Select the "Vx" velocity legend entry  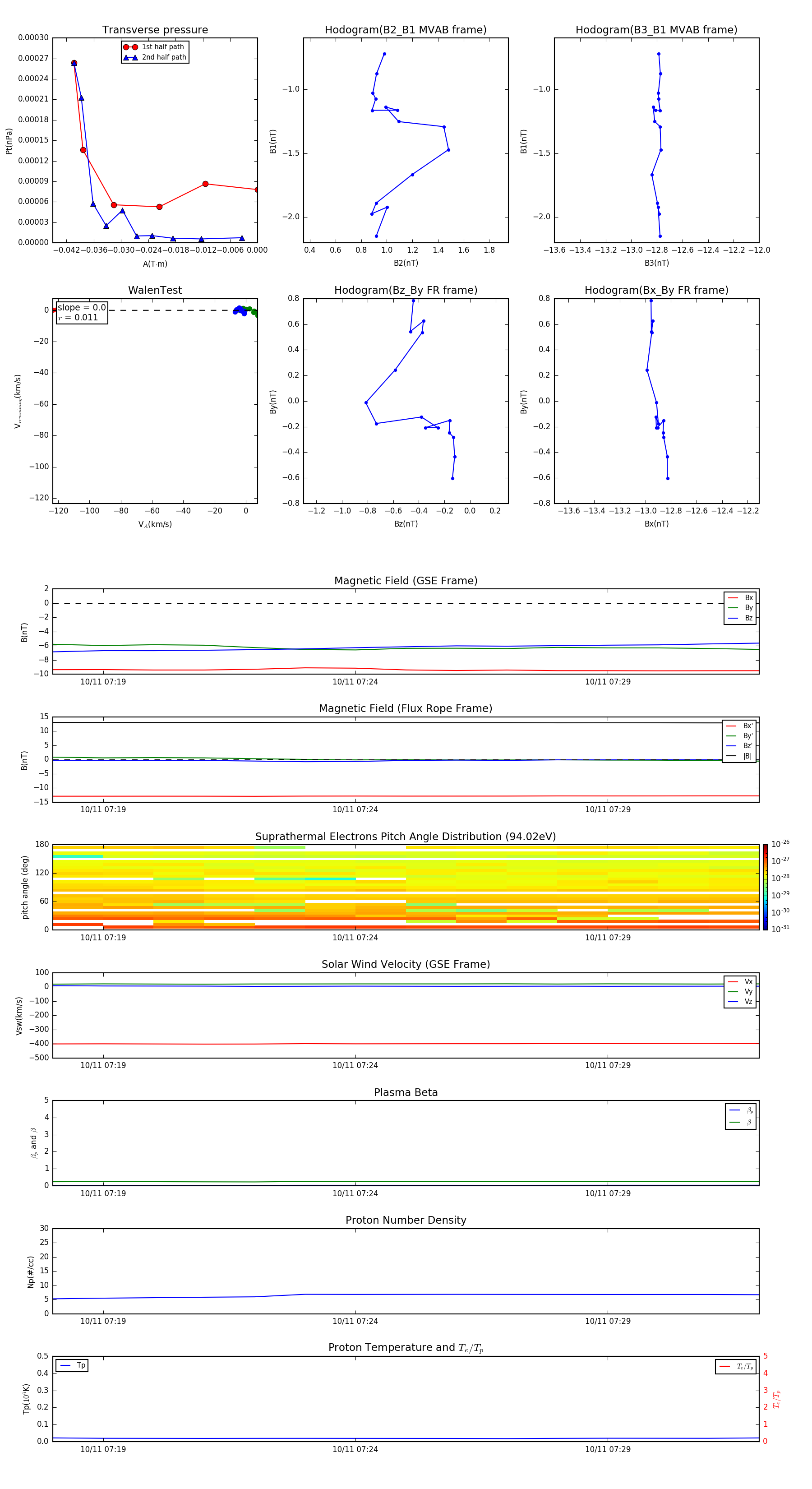click(740, 981)
